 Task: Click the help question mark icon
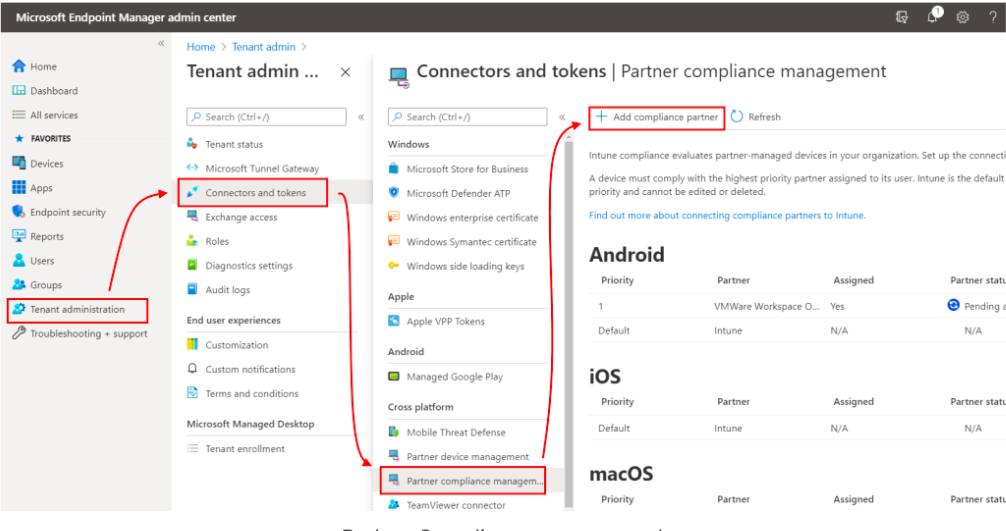pyautogui.click(x=993, y=17)
